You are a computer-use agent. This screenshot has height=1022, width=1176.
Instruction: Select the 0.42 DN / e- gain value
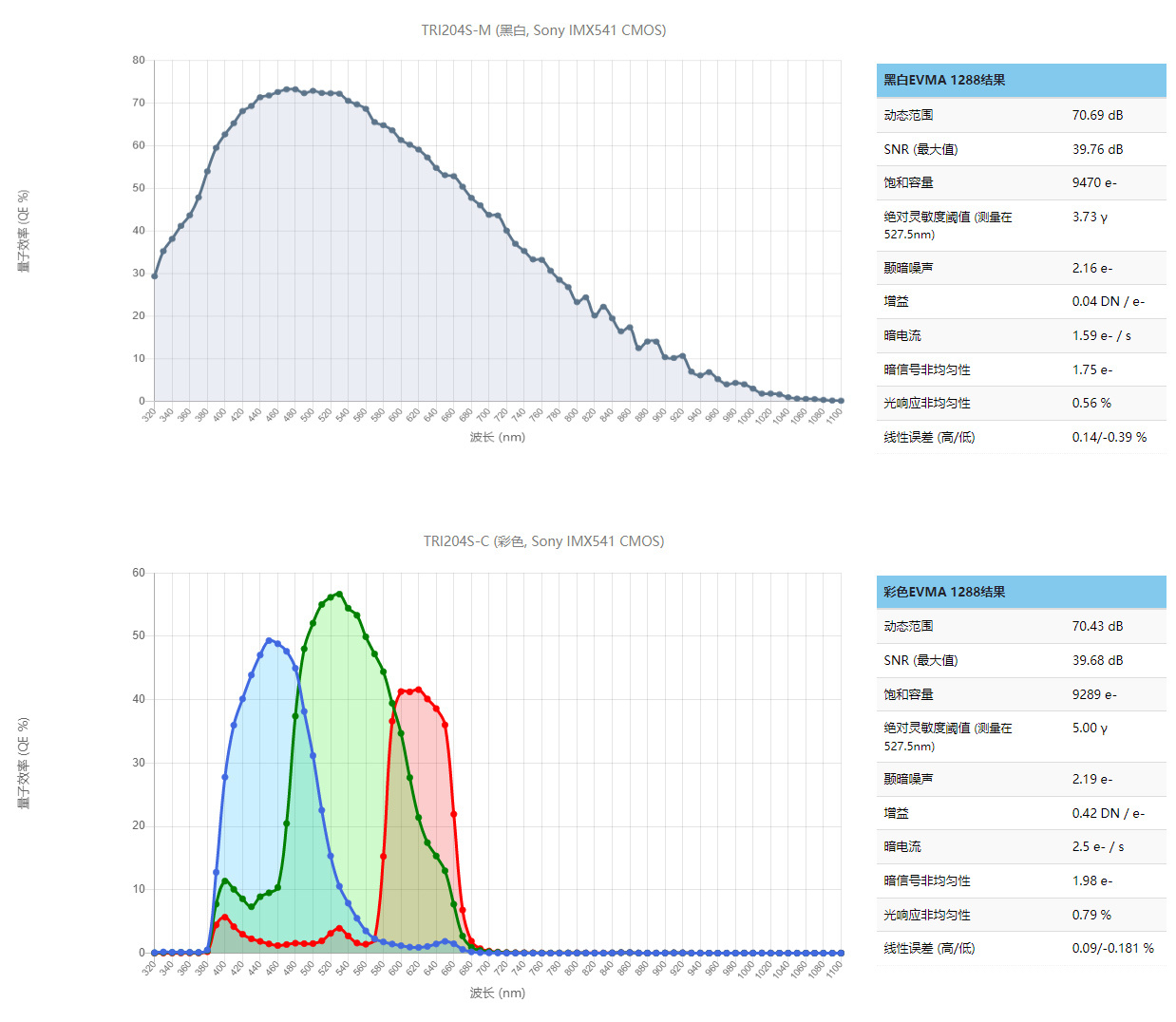pos(1108,813)
